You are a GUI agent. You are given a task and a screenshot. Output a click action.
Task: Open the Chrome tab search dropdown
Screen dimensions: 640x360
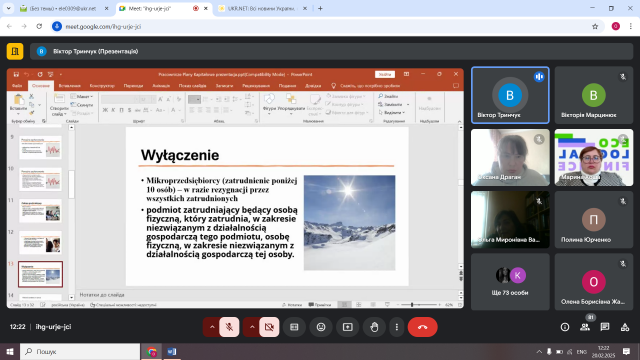[8, 8]
